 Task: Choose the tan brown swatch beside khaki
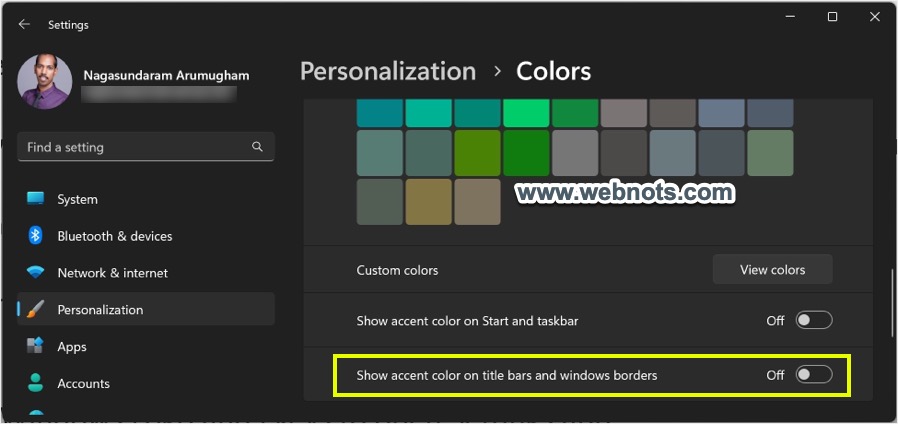point(478,202)
